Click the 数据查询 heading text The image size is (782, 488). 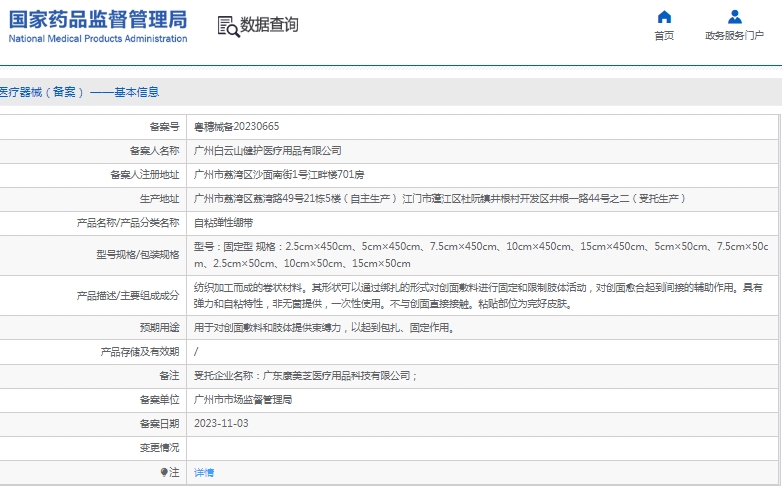(269, 24)
